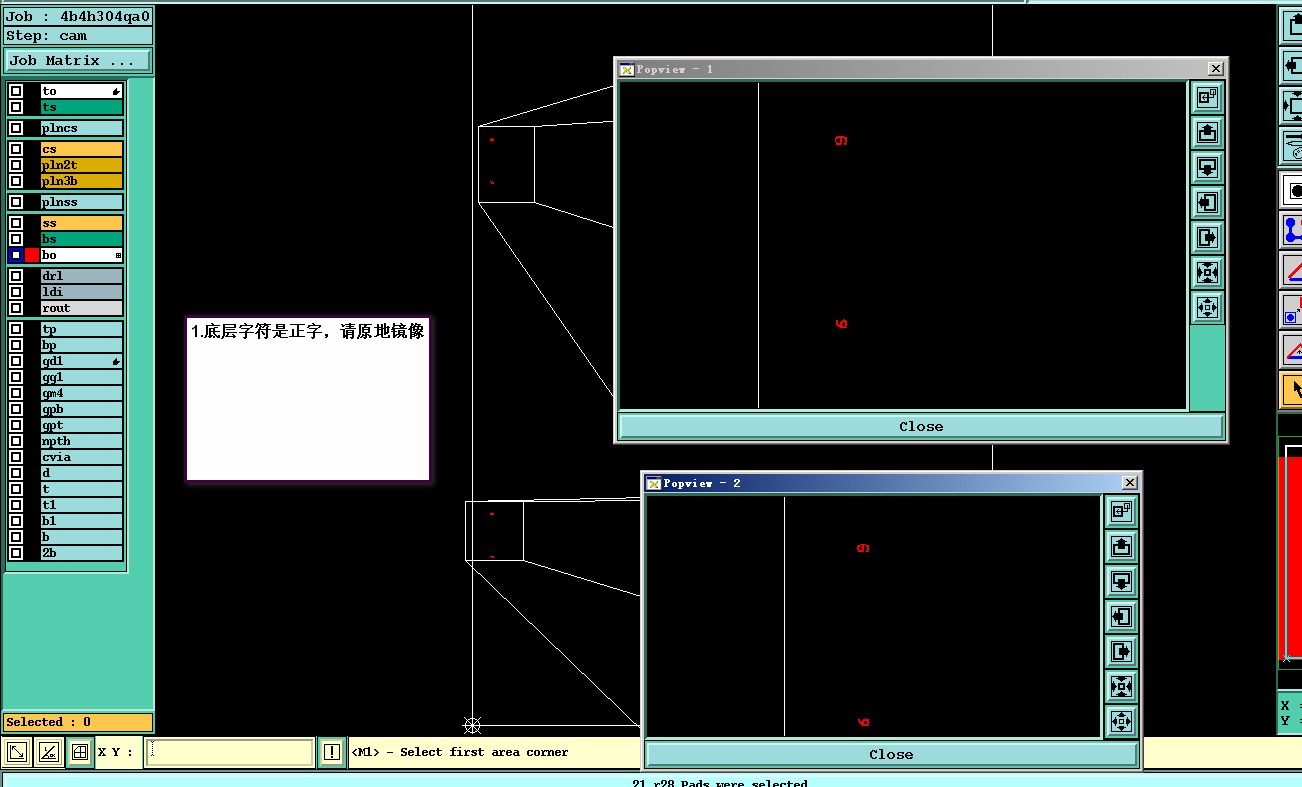Click the Step: cam label
1302x787 pixels.
click(x=78, y=35)
